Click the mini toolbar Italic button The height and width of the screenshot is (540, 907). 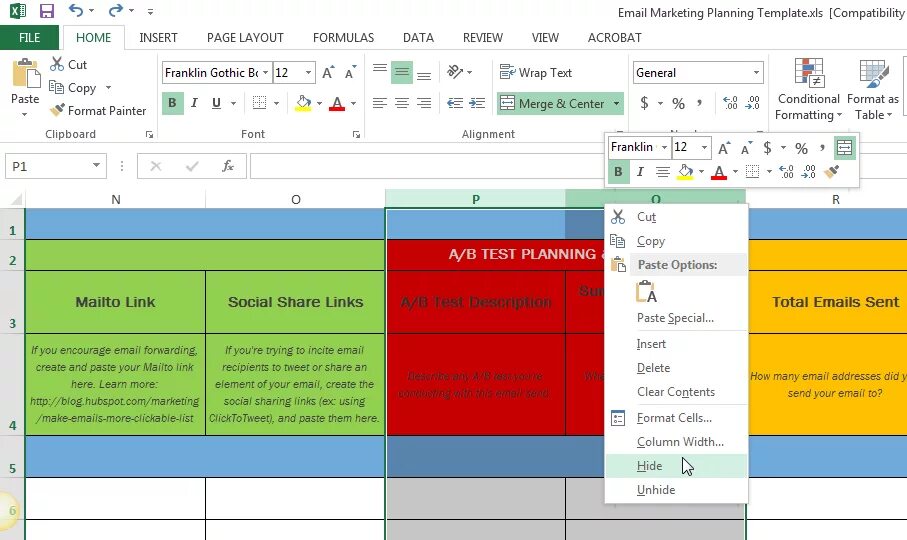[x=640, y=172]
